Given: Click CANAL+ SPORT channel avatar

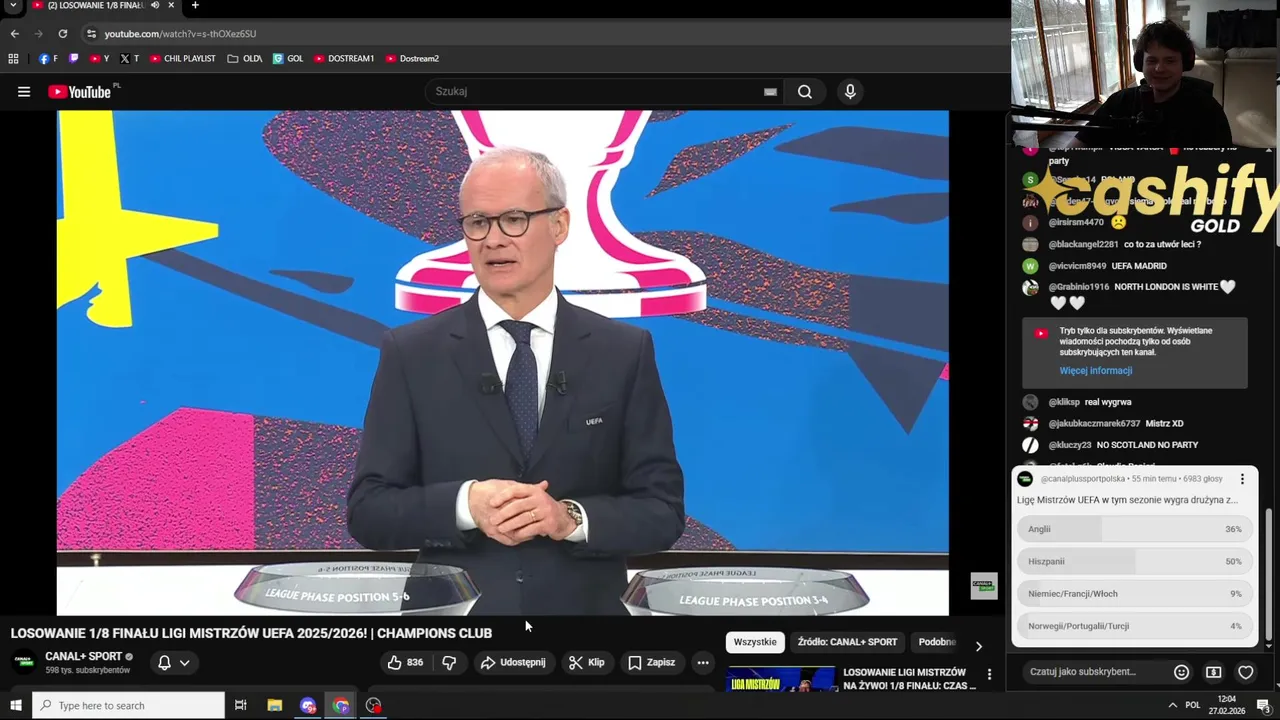Looking at the screenshot, I should click(x=24, y=662).
